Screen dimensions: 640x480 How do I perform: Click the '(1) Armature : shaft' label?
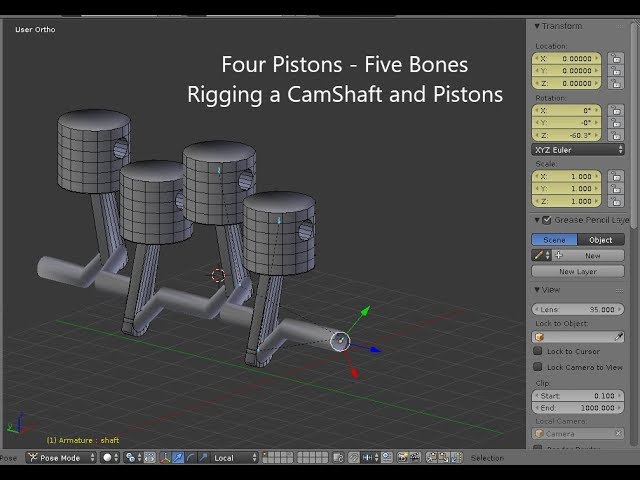[x=83, y=440]
